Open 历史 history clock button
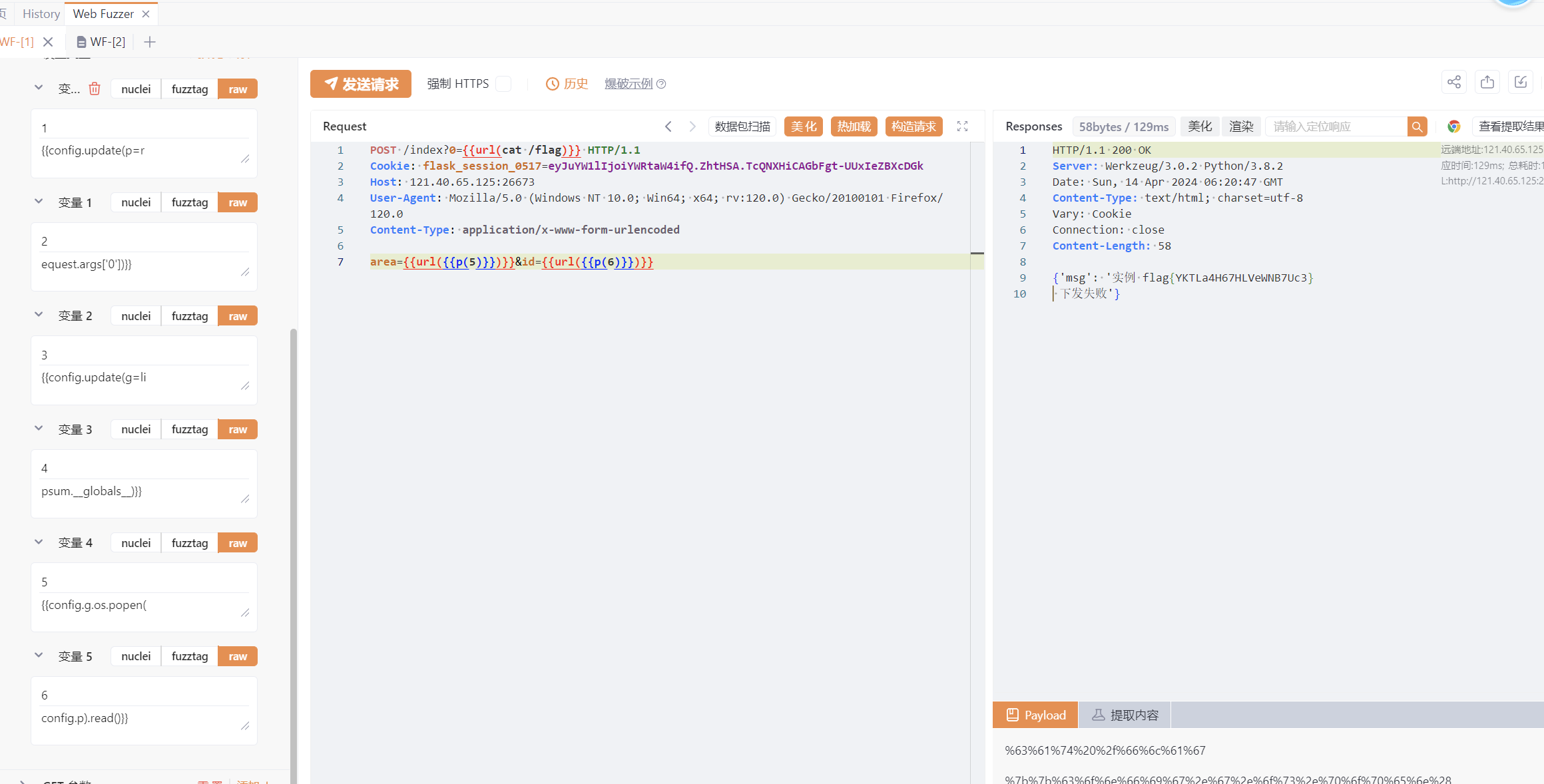 pyautogui.click(x=567, y=84)
